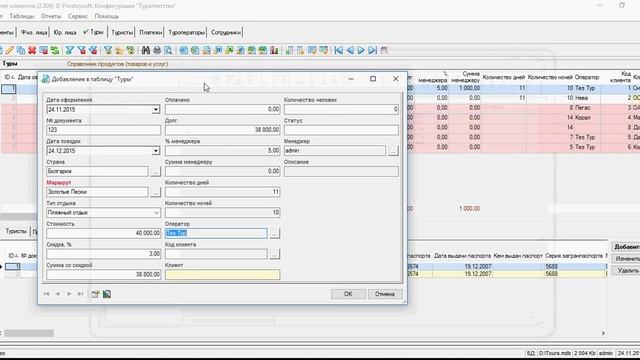Screen dimensions: 640x360
Task: Click the Пегас cell in tours grid
Action: point(587,108)
